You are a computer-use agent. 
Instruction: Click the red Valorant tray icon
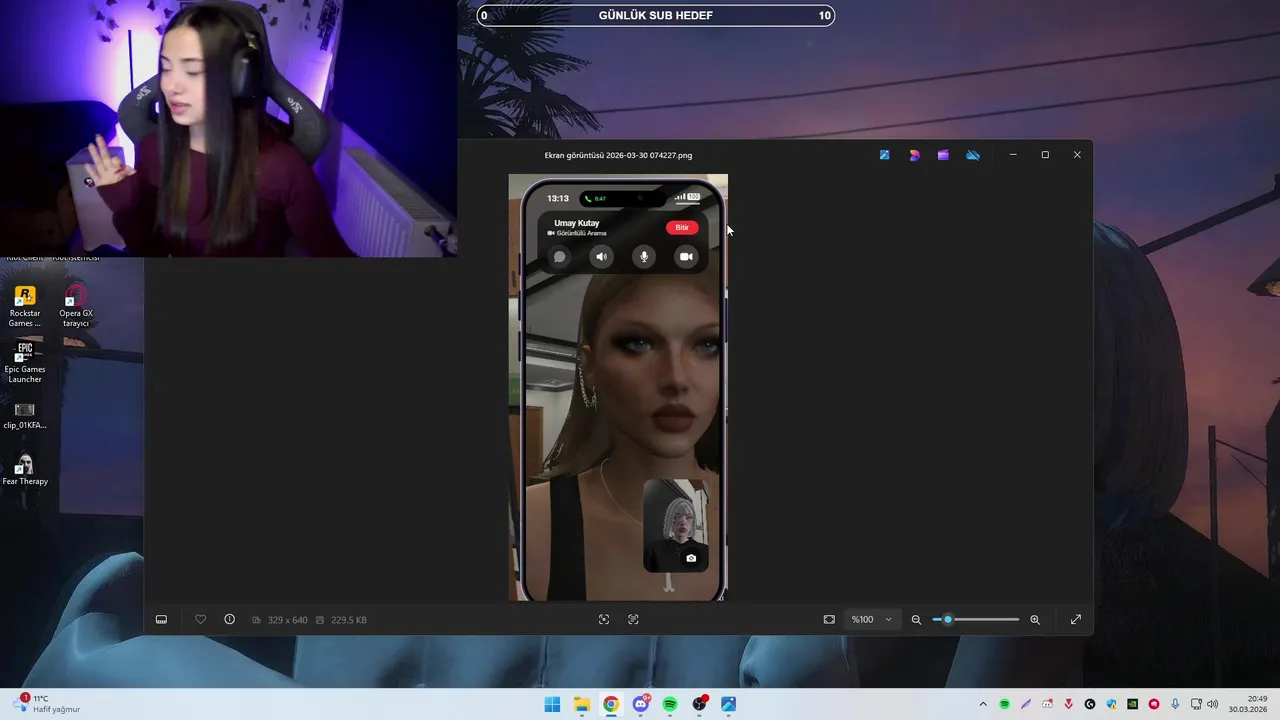click(1069, 704)
